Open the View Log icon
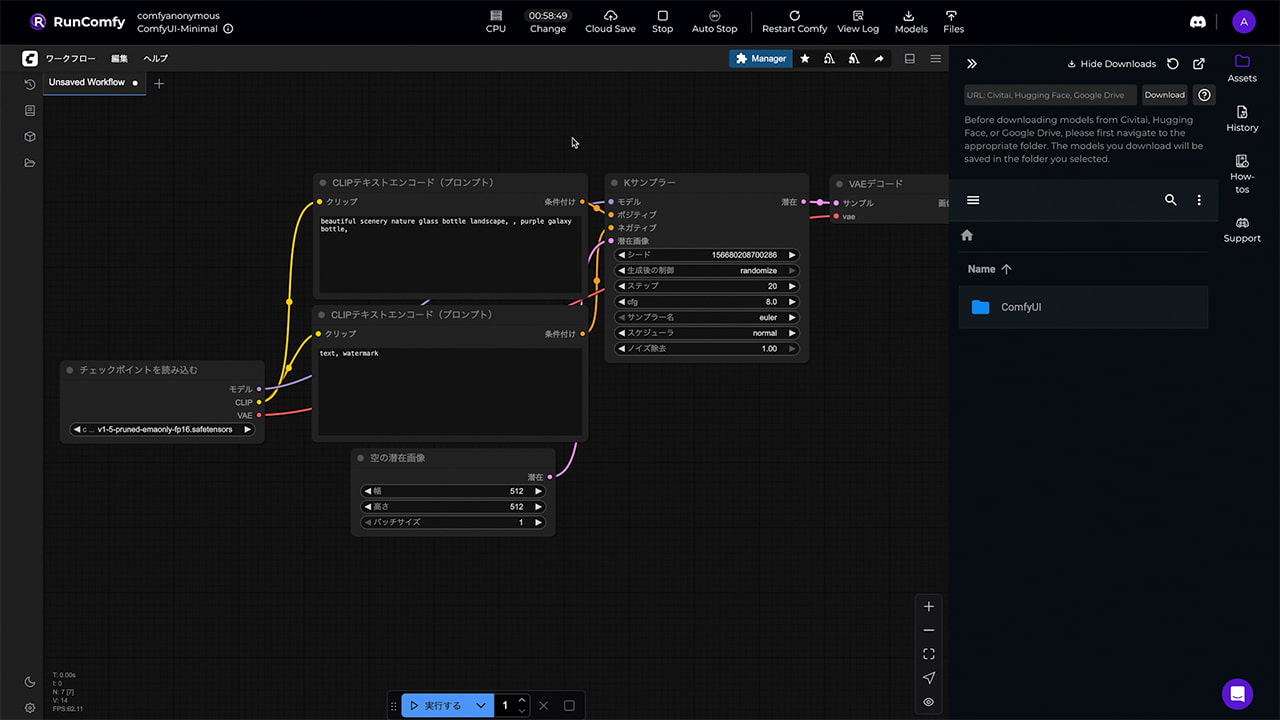1280x720 pixels. pyautogui.click(x=857, y=16)
